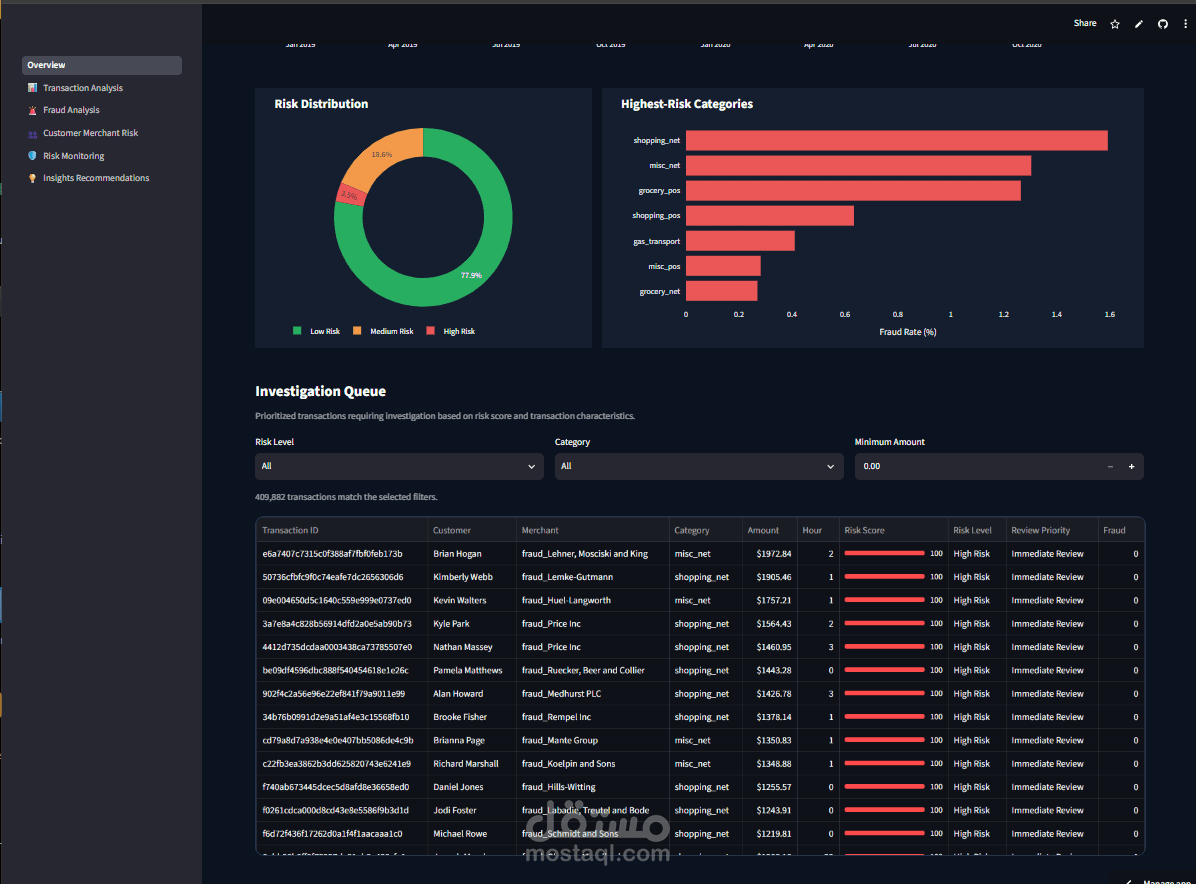Click the Transaction Analysis chart icon
1196x884 pixels.
click(x=32, y=88)
